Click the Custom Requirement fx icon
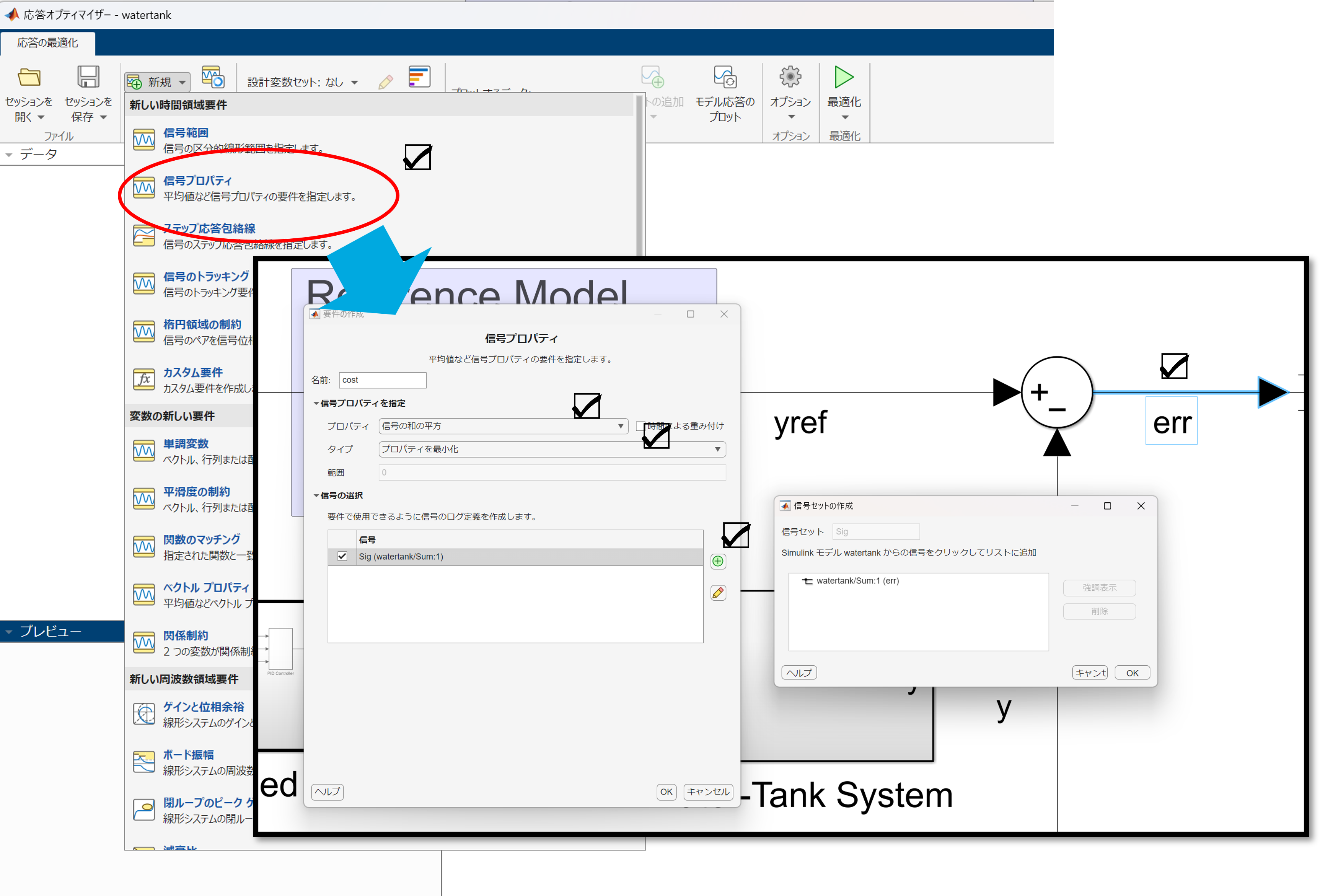The image size is (1320, 896). tap(144, 379)
